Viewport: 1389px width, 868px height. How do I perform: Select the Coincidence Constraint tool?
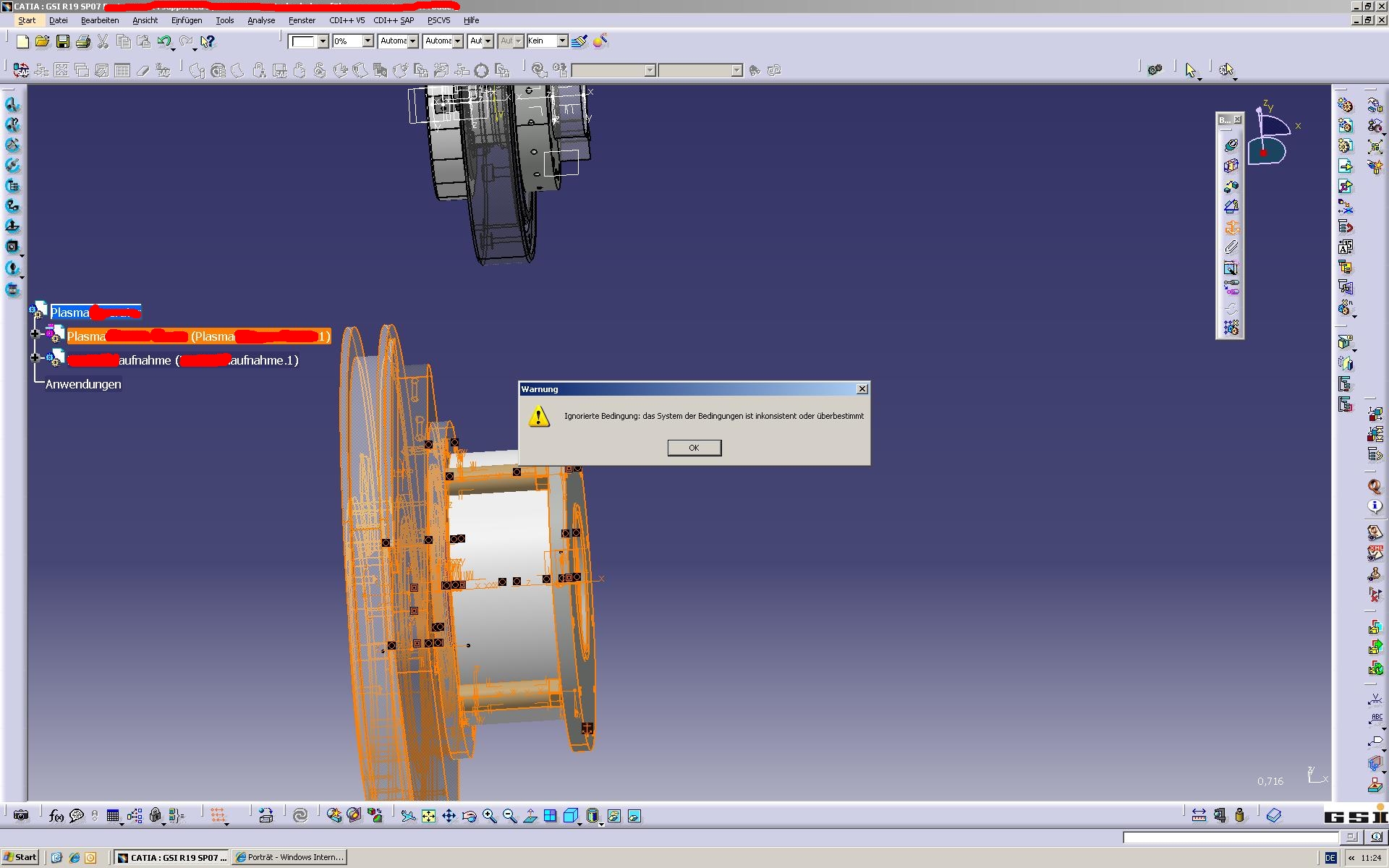point(1231,145)
